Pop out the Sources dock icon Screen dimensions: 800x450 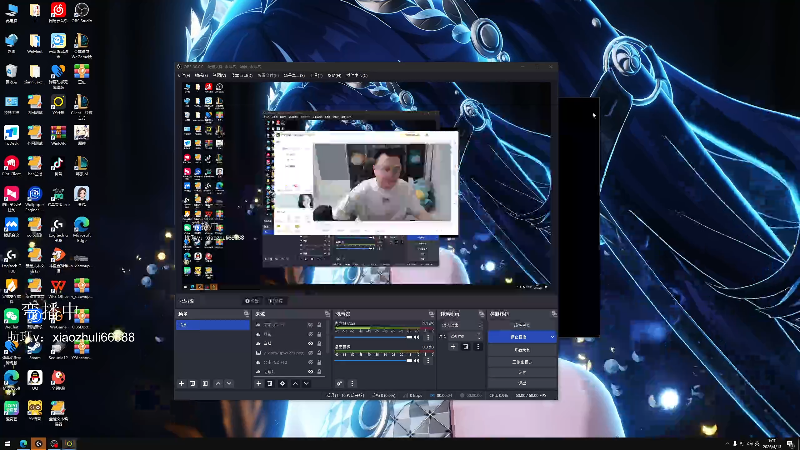click(327, 314)
